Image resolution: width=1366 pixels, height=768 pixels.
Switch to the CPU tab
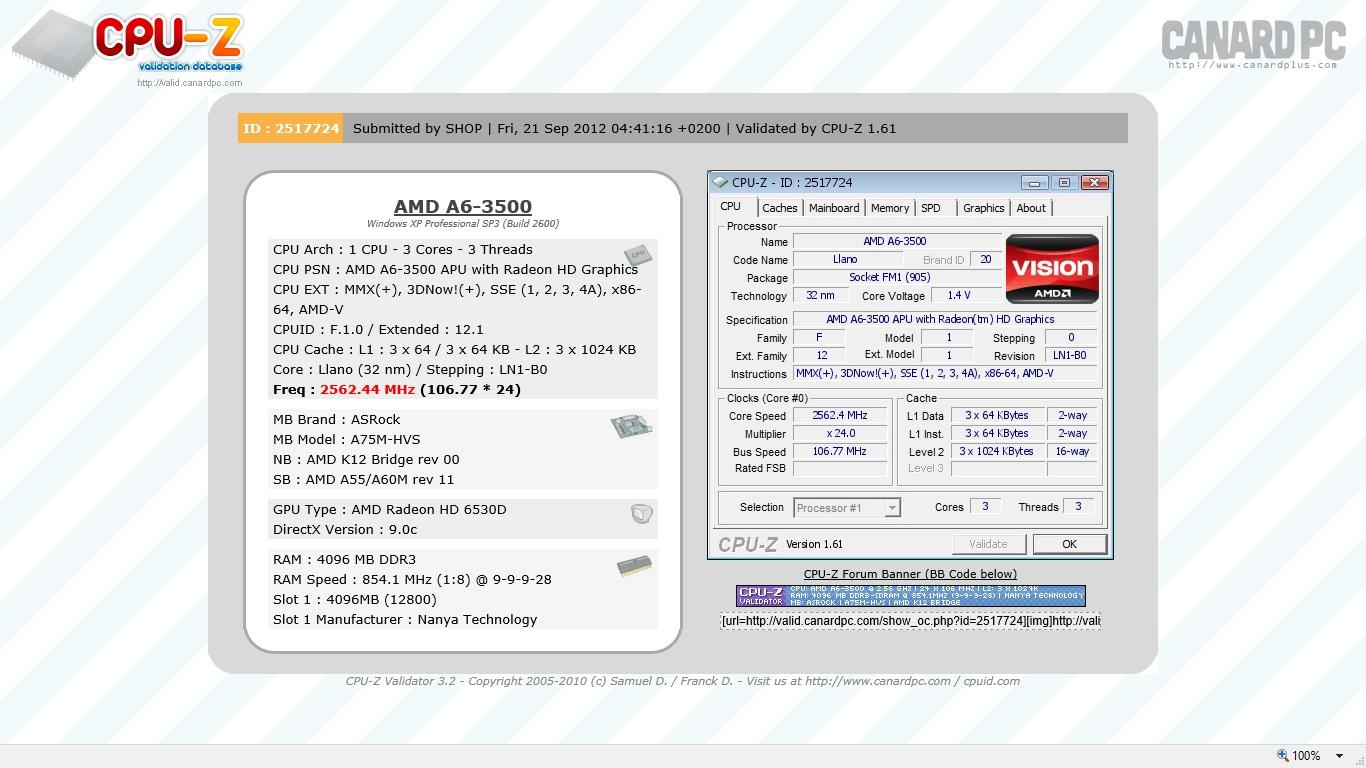click(731, 207)
